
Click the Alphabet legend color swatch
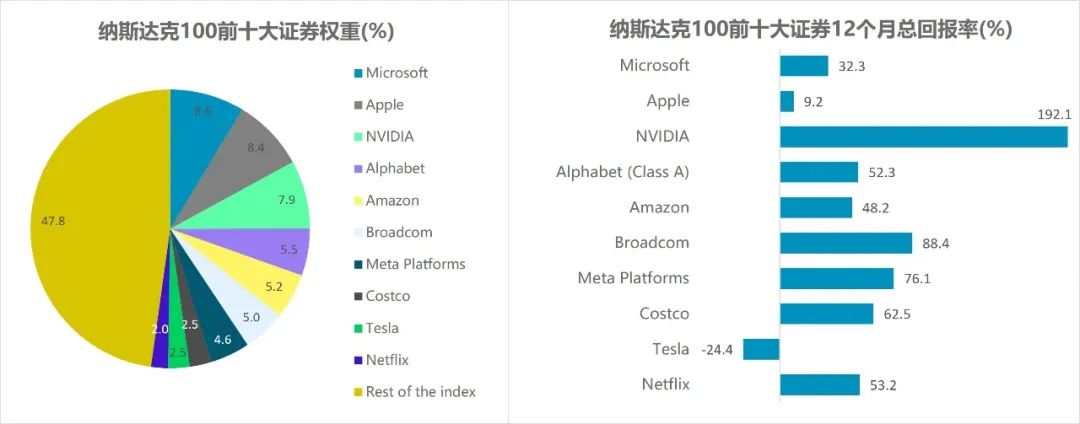tap(357, 169)
